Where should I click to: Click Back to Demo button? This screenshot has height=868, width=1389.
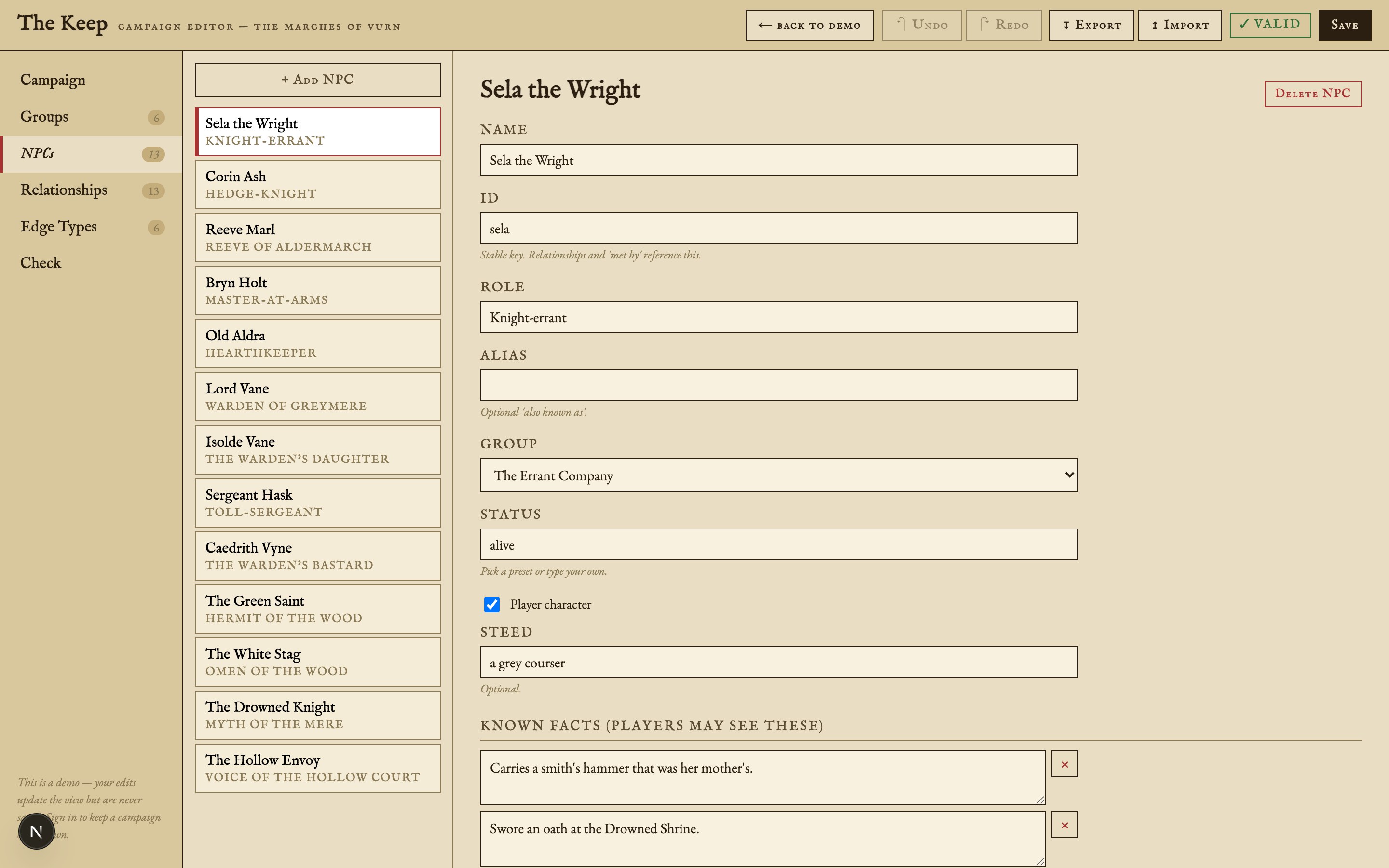pos(809,25)
